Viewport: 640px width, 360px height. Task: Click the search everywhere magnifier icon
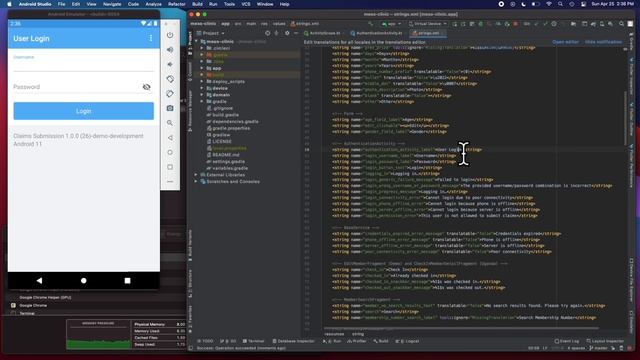(x=622, y=24)
